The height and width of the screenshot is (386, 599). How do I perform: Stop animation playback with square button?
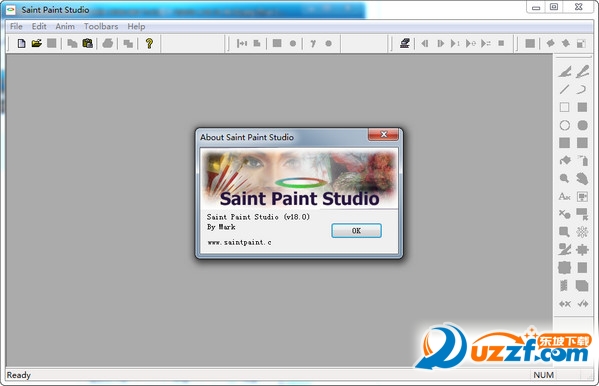click(x=501, y=43)
